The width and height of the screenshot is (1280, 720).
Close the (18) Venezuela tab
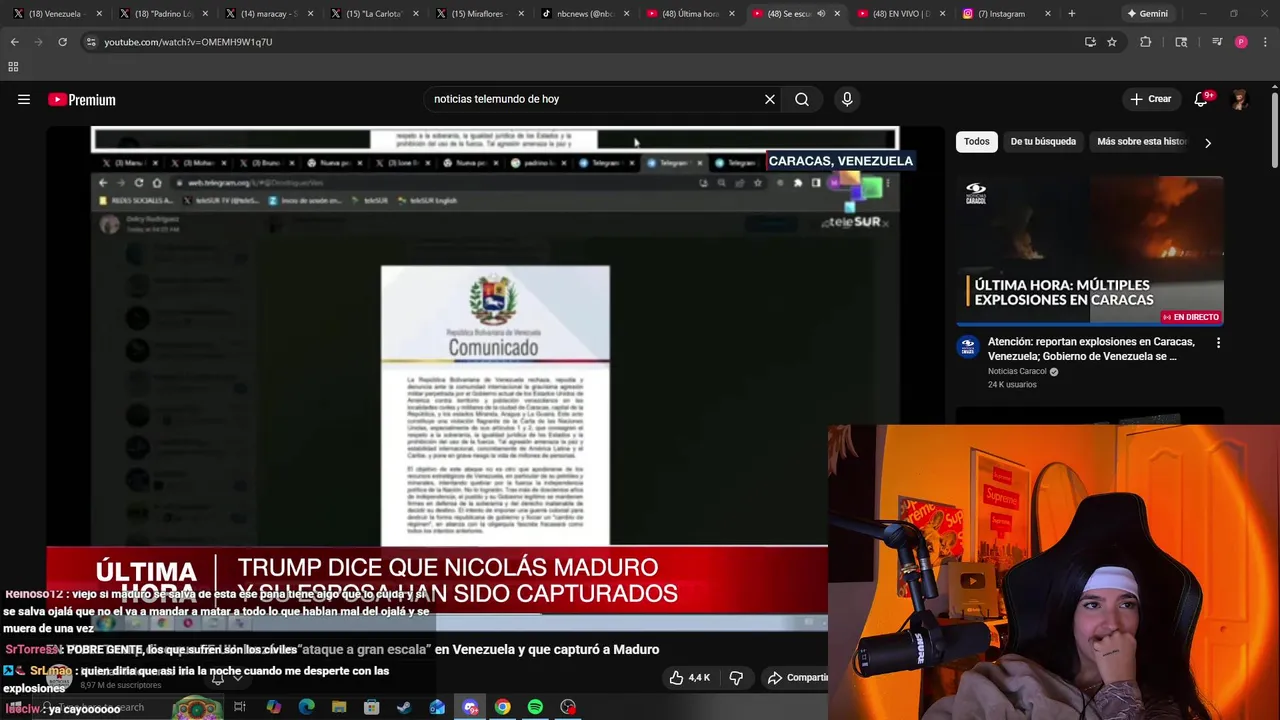[99, 14]
